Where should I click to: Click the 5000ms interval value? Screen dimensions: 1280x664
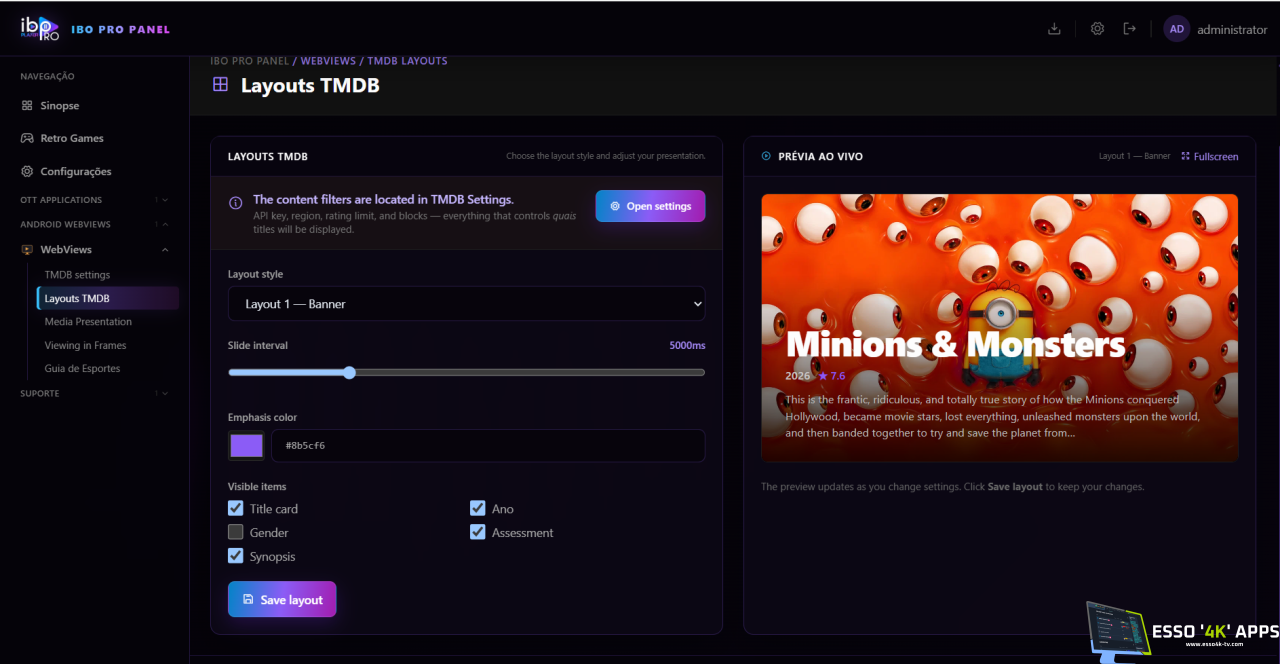click(x=687, y=346)
